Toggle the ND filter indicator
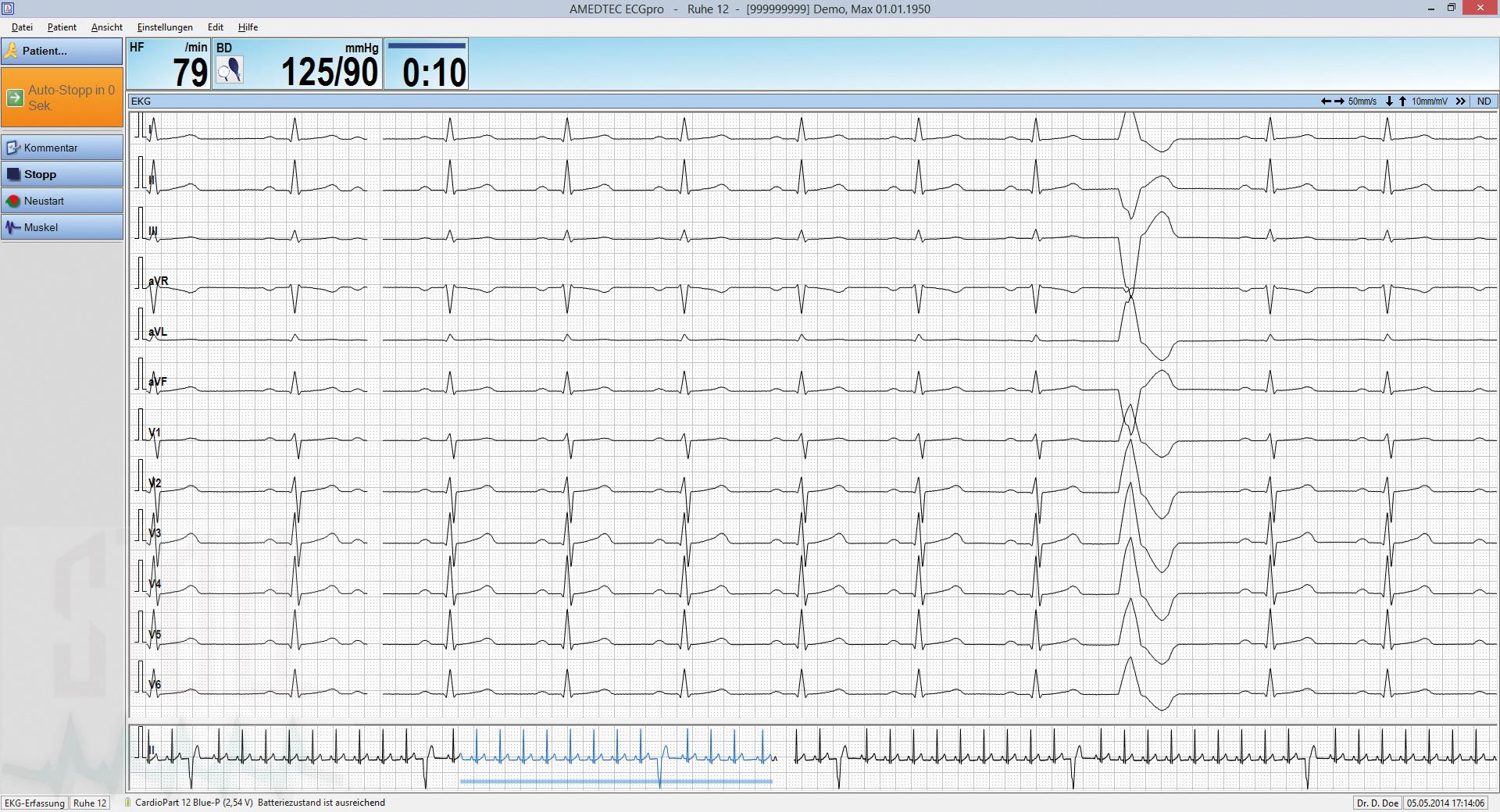 tap(1484, 101)
